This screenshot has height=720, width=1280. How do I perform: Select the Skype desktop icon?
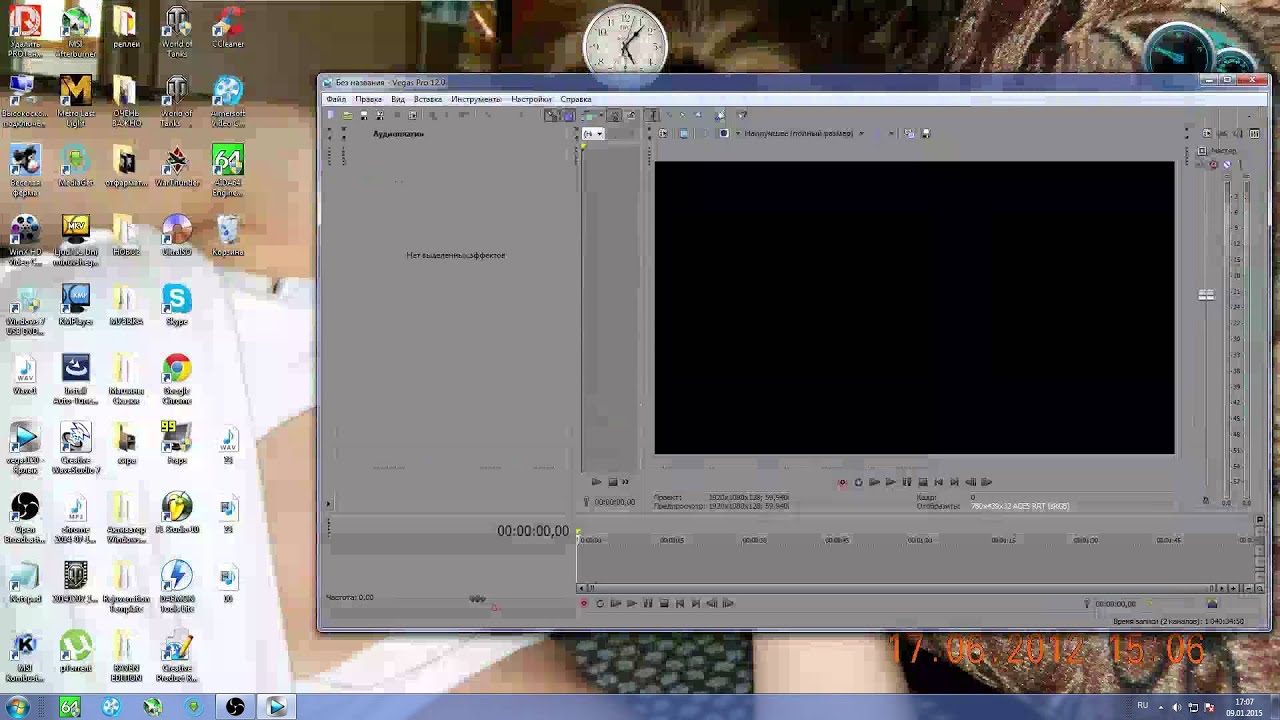pos(177,305)
